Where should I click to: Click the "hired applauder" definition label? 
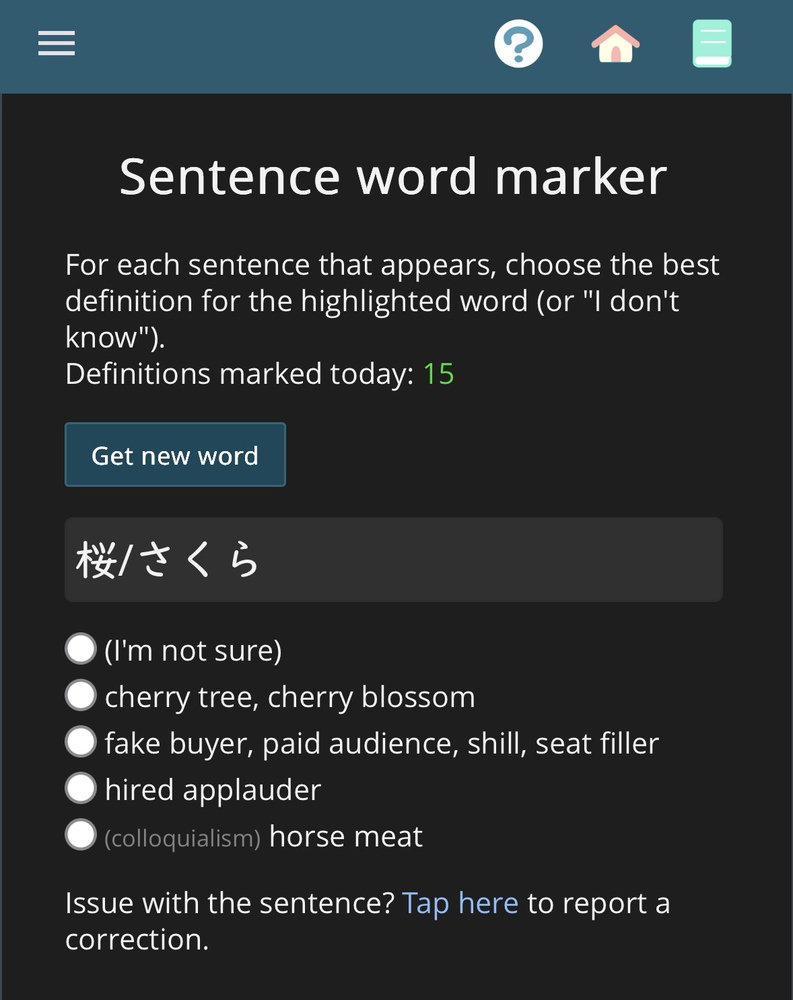click(213, 790)
